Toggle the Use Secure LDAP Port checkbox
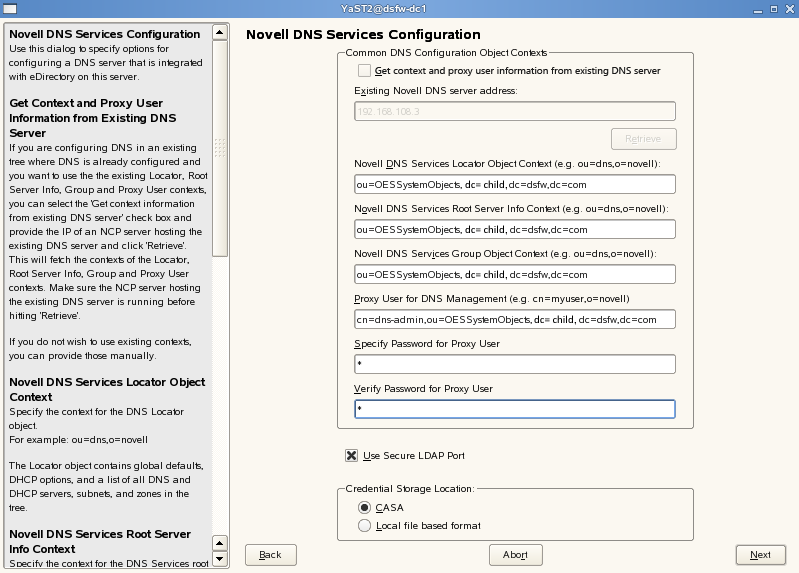799x573 pixels. click(351, 456)
